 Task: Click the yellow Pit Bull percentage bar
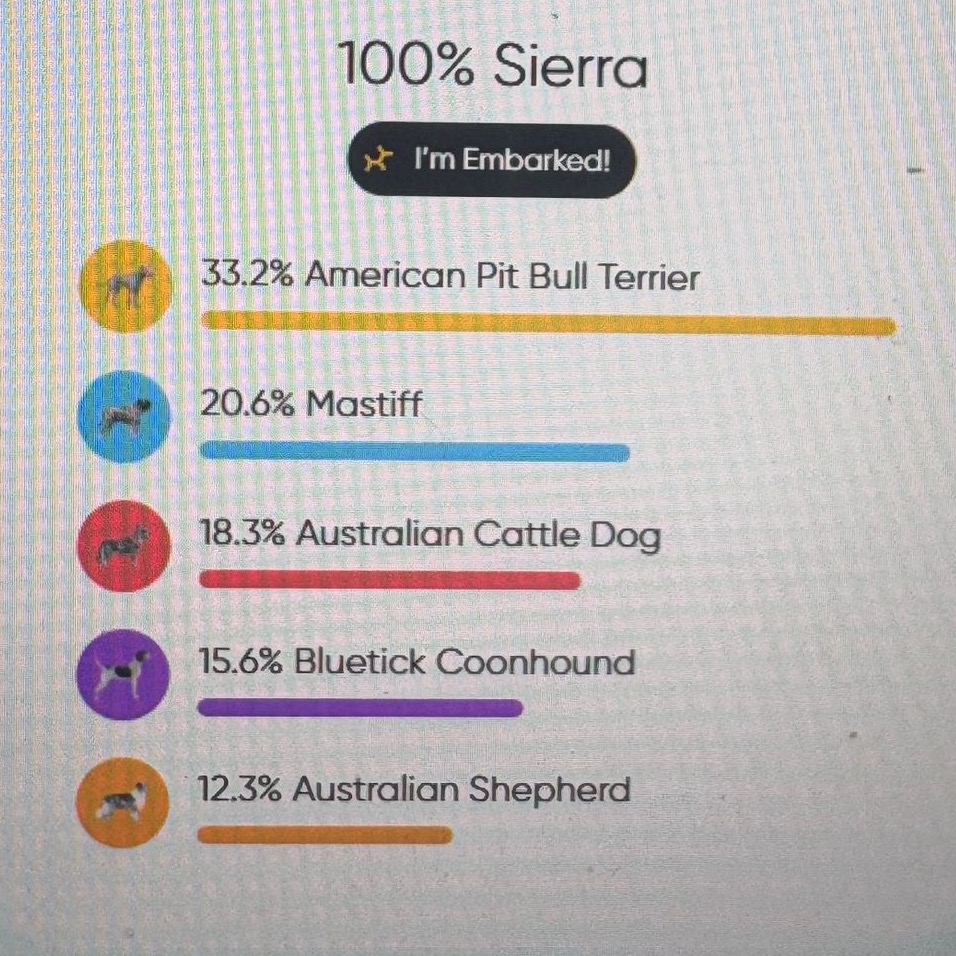(x=548, y=324)
